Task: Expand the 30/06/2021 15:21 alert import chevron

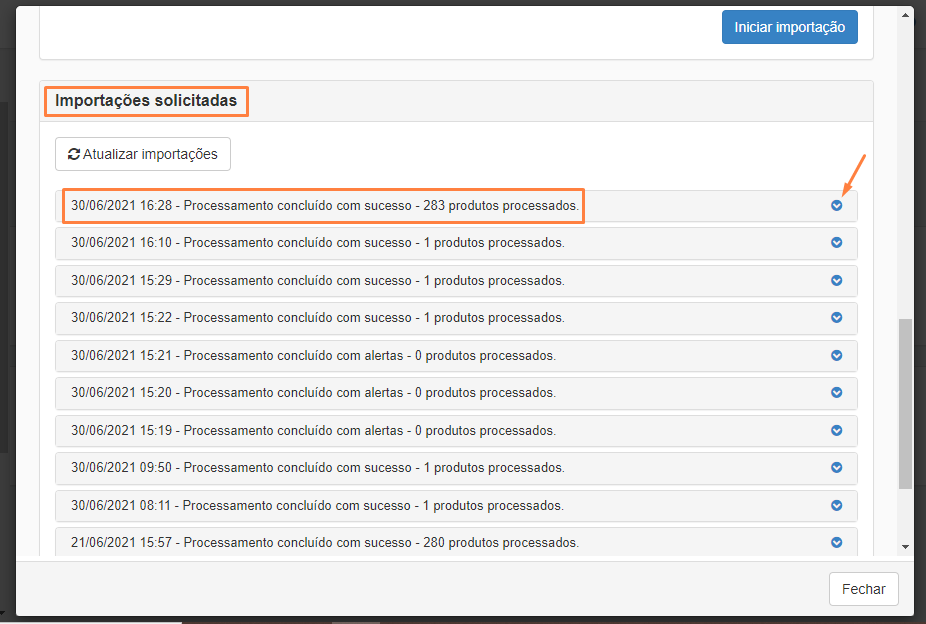Action: coord(837,356)
